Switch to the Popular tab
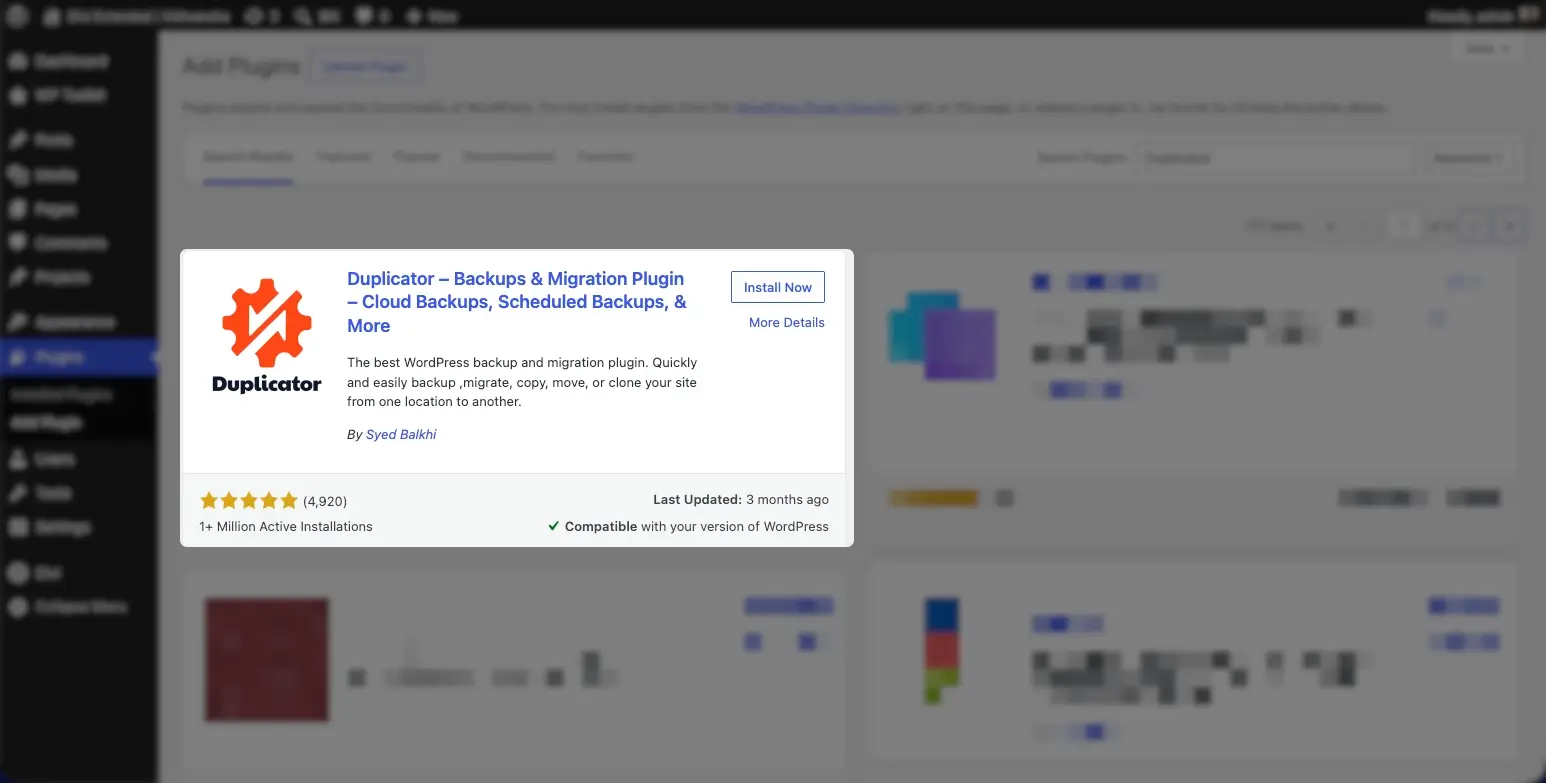Image resolution: width=1546 pixels, height=783 pixels. point(416,157)
